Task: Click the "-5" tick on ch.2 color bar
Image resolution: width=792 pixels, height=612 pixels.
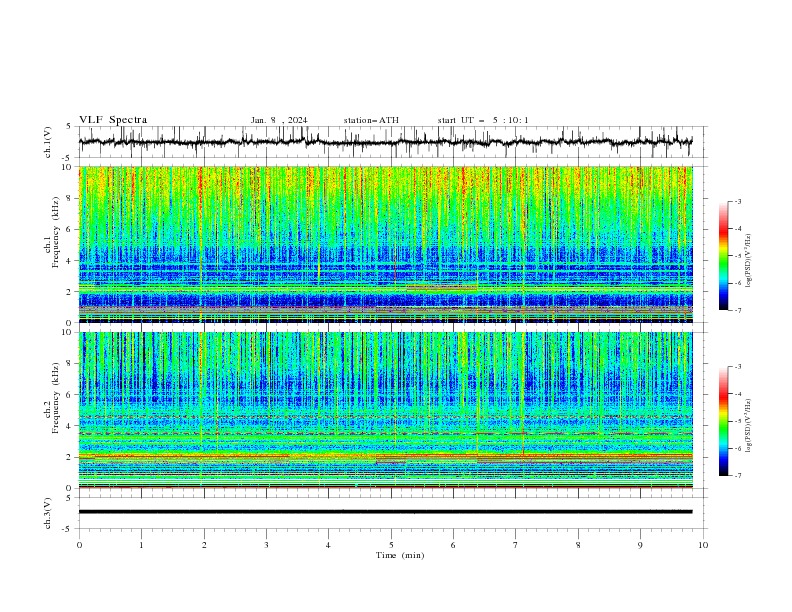Action: pos(738,421)
